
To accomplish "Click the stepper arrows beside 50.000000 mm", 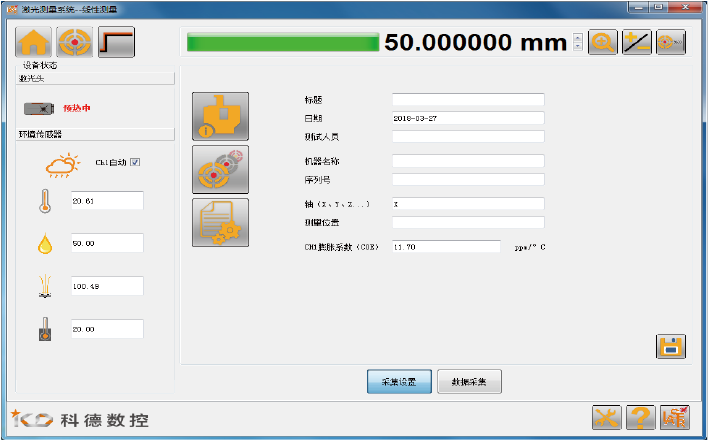I will [578, 43].
